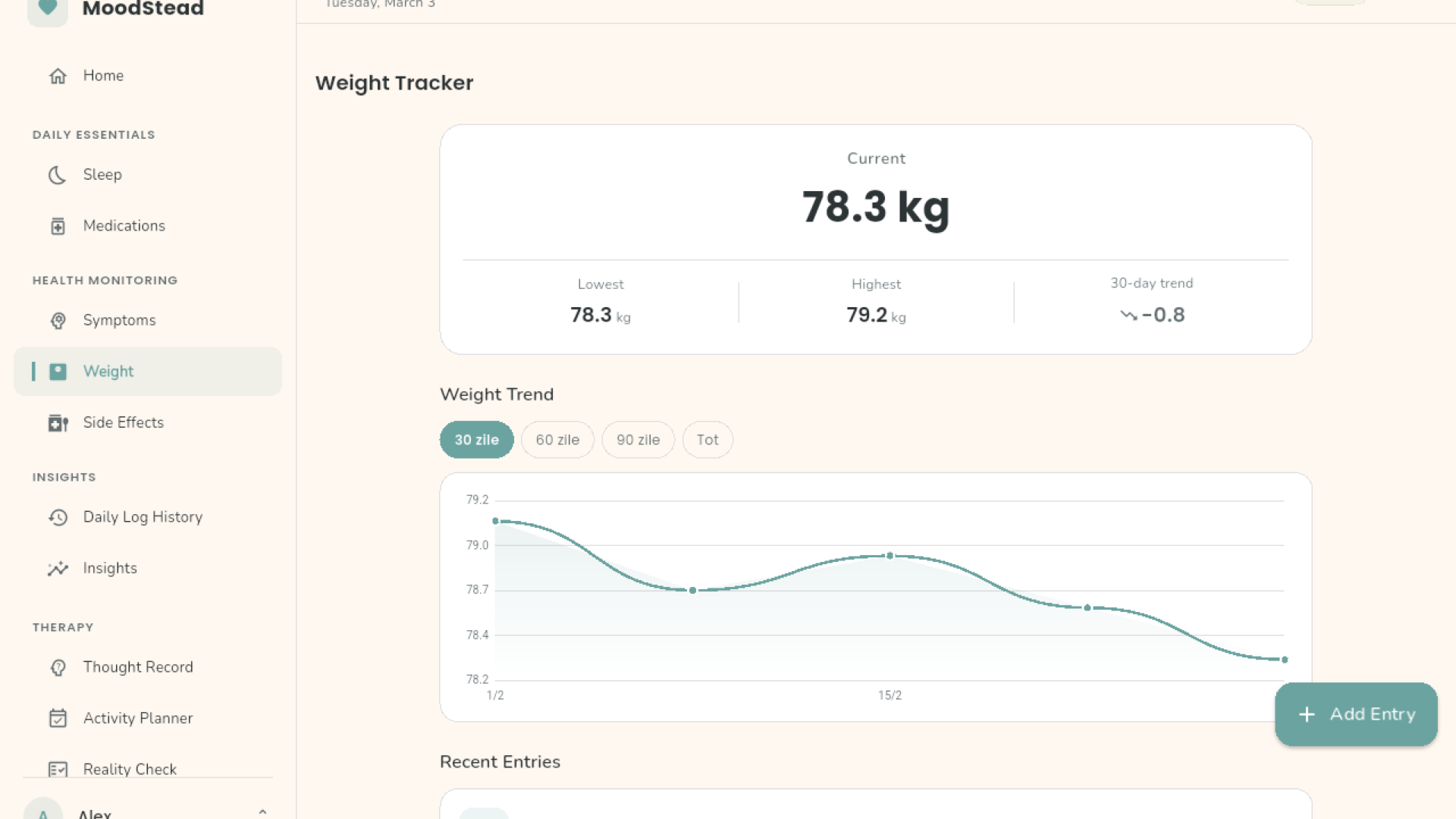Open Sleep via moon icon
1456x819 pixels.
tap(58, 175)
